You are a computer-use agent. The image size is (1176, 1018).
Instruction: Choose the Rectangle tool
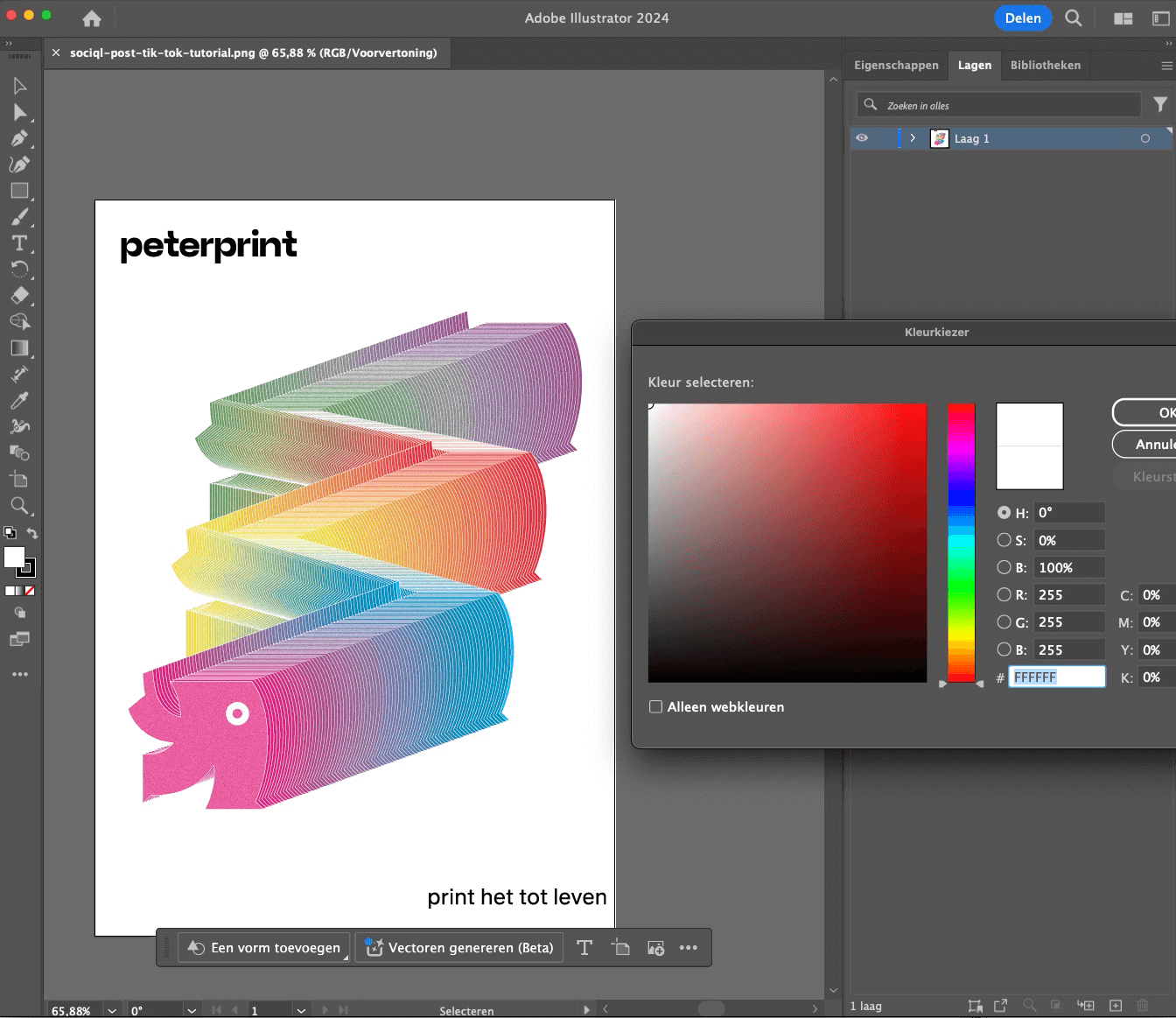pyautogui.click(x=19, y=191)
